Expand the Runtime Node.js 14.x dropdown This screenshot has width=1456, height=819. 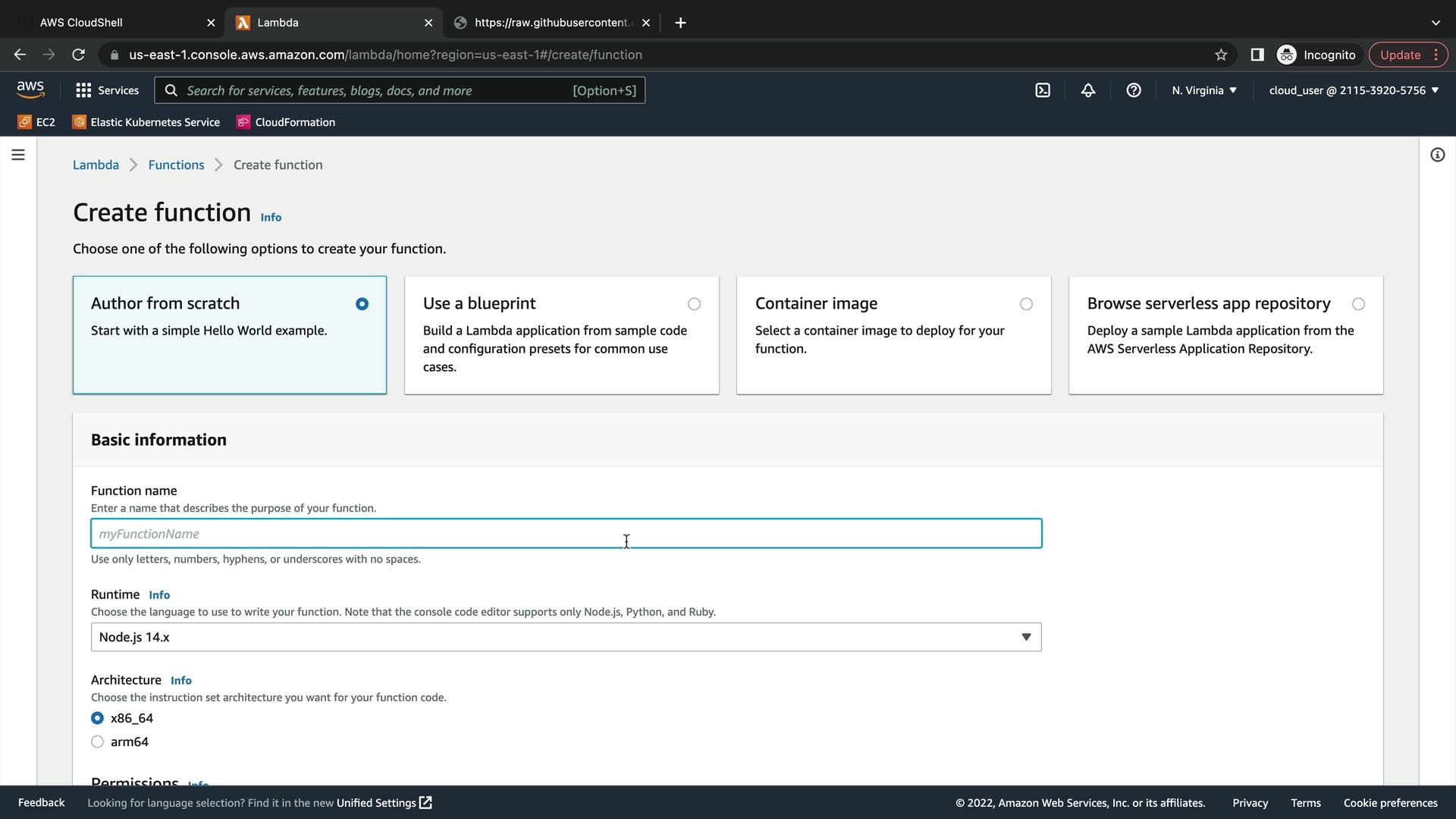click(x=566, y=637)
